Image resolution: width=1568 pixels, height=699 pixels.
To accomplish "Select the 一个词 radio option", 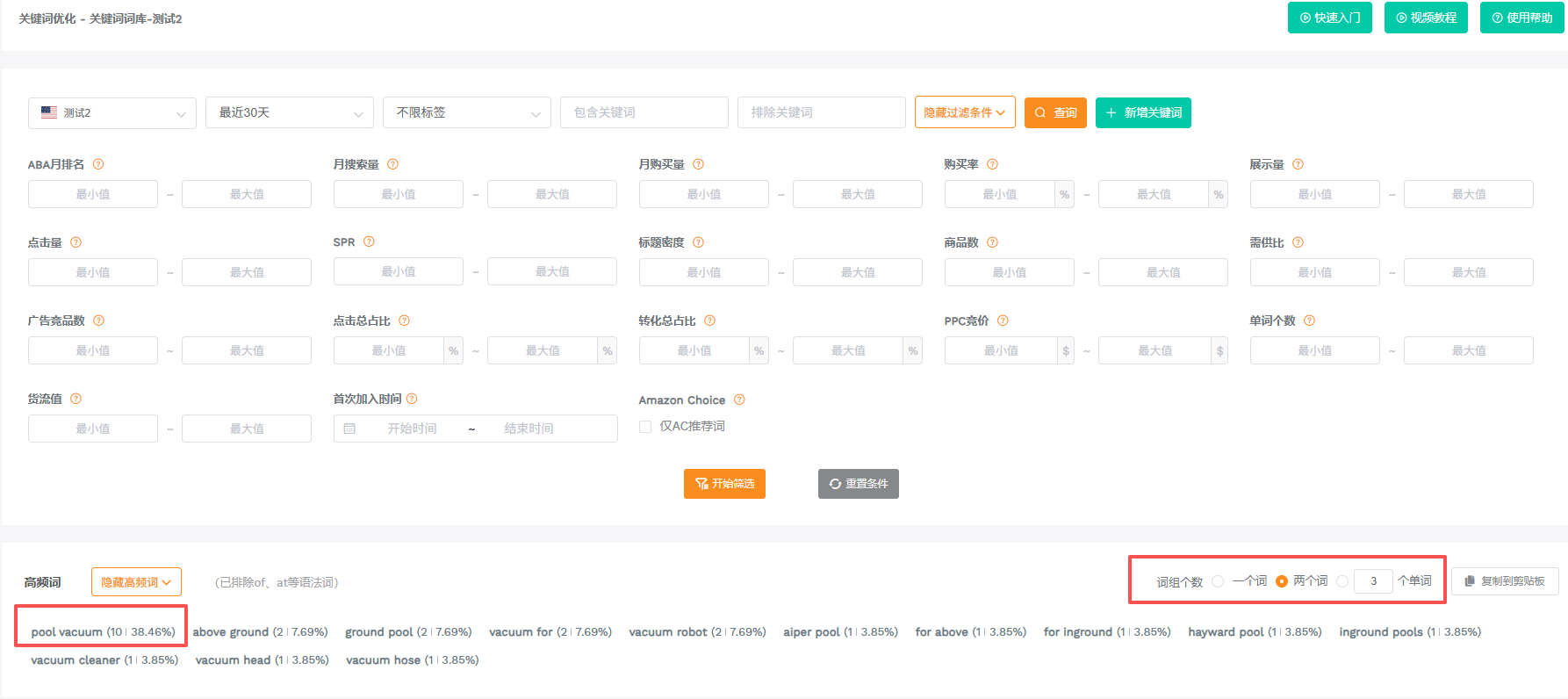I will click(x=1218, y=581).
